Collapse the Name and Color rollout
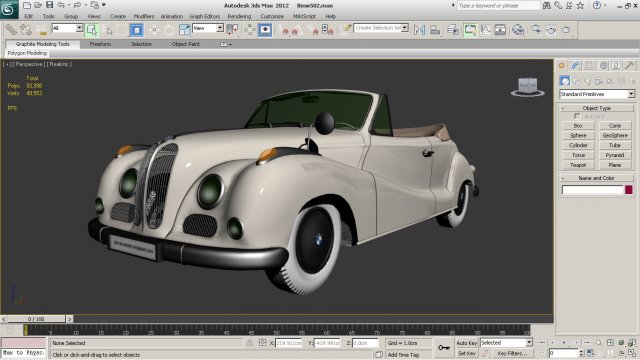This screenshot has width=640, height=360. point(596,178)
